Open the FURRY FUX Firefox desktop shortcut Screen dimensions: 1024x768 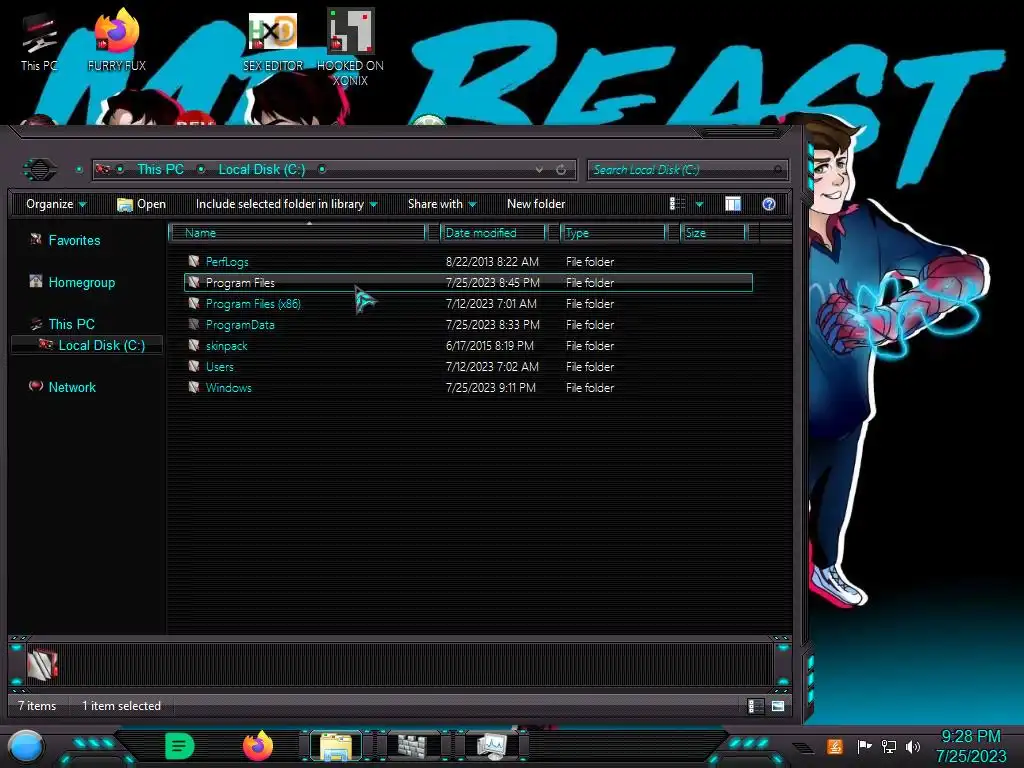point(117,40)
